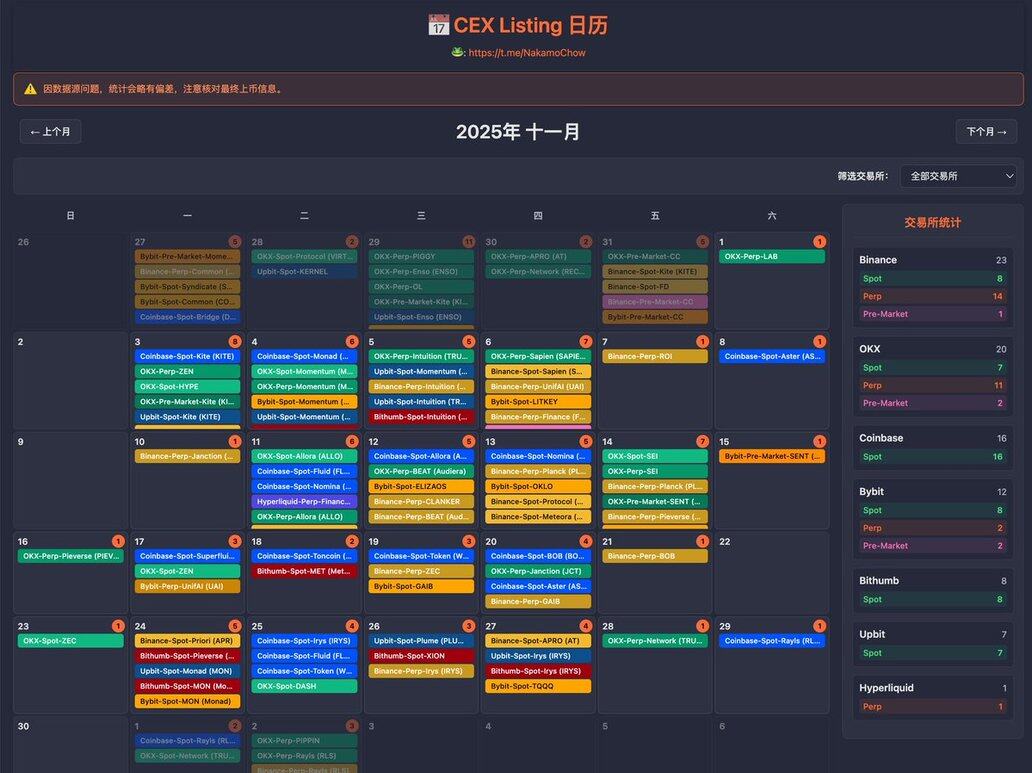Screen dimensions: 1032x773
Task: Click the warning triangle icon in the alert banner
Action: (x=30, y=89)
